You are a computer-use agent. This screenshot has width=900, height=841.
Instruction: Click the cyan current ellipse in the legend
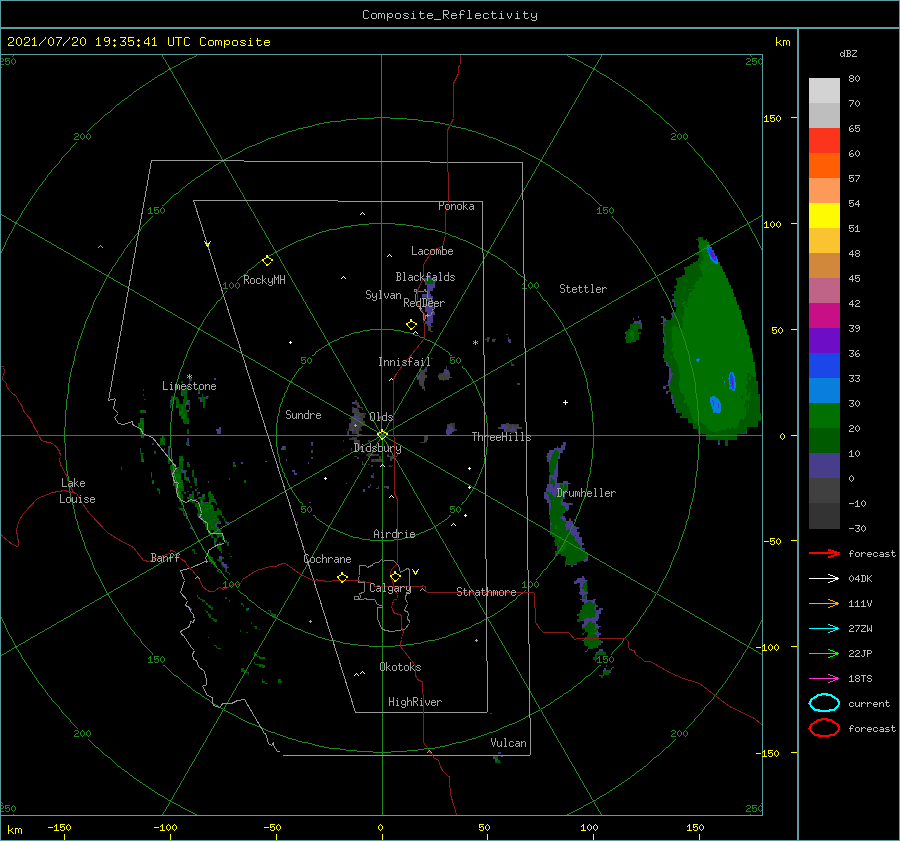(824, 703)
